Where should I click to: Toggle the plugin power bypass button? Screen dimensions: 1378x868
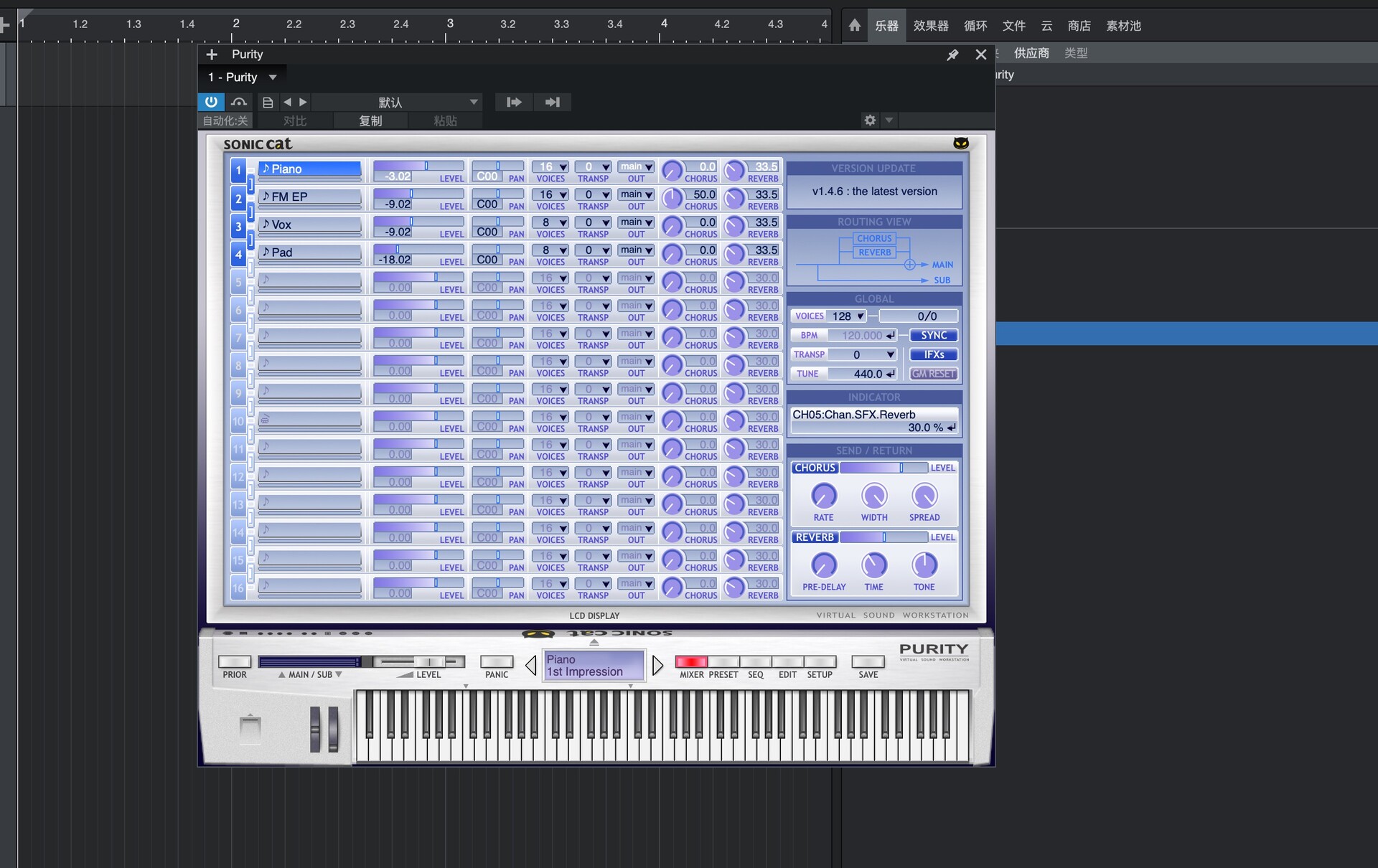[211, 102]
